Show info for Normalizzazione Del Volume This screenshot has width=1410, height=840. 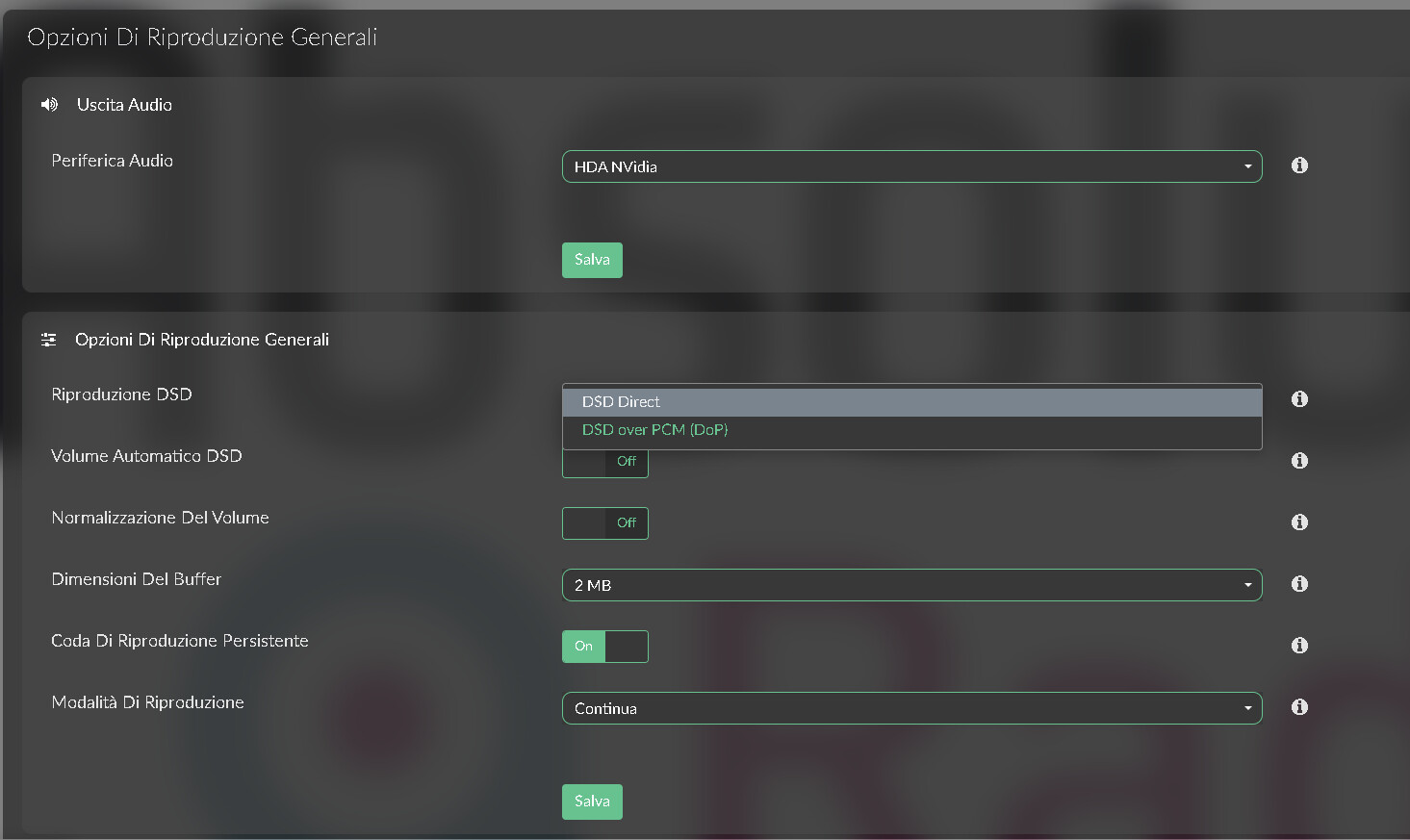click(x=1299, y=522)
